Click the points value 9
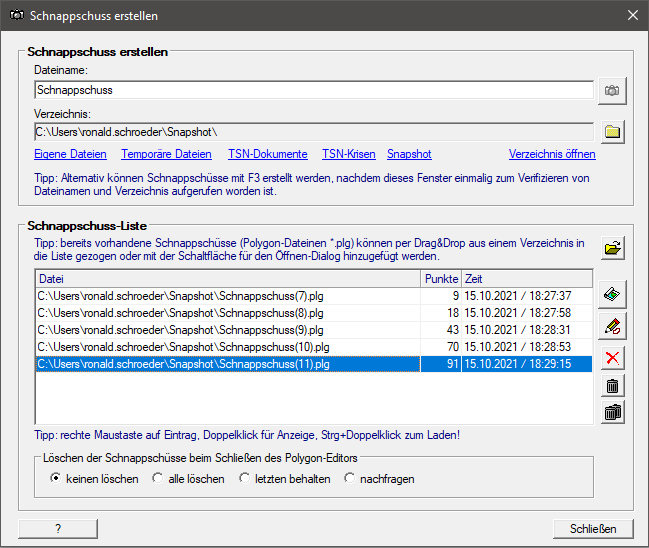The image size is (649, 548). [x=456, y=296]
